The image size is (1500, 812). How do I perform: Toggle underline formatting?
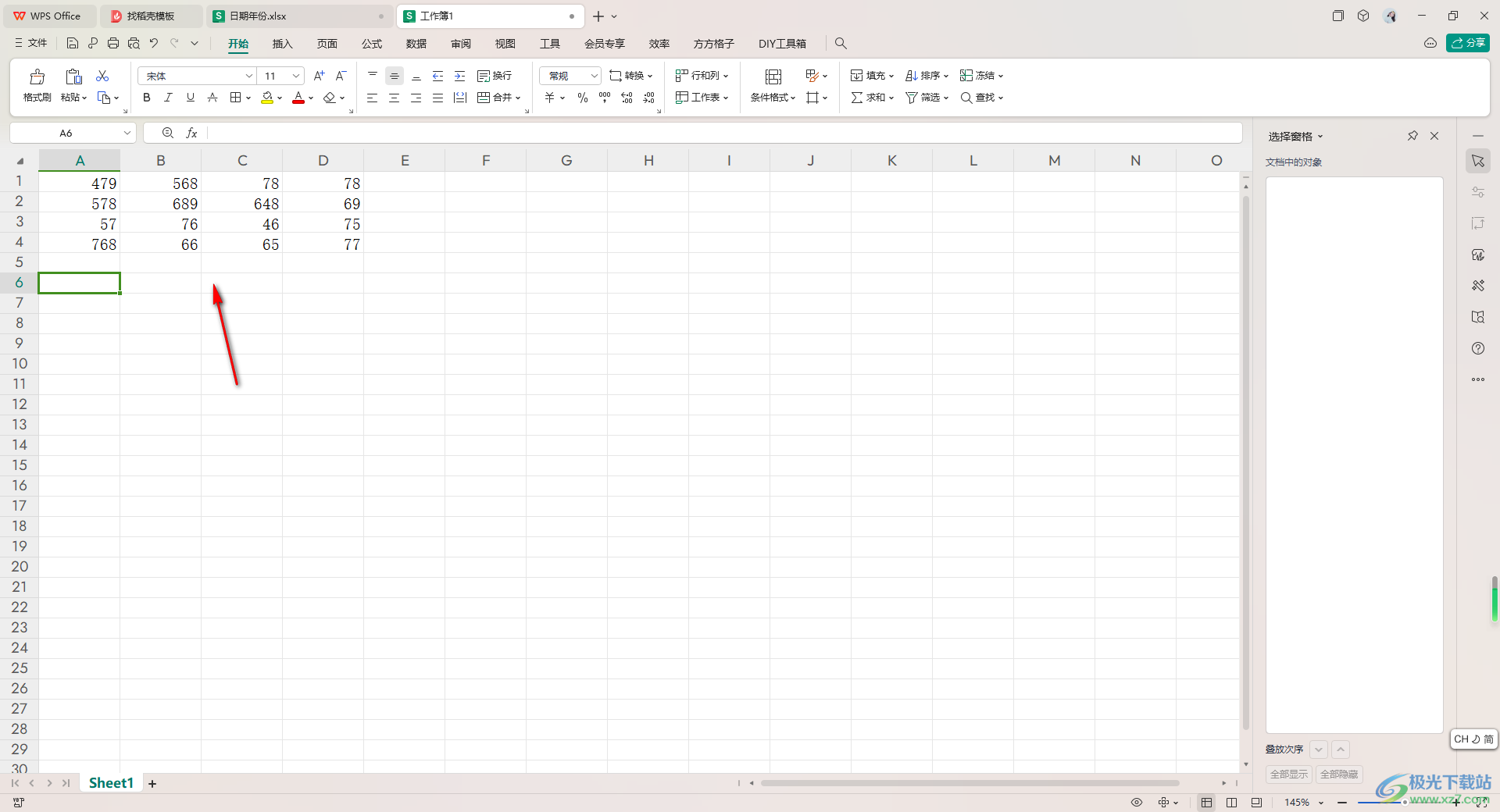point(190,98)
